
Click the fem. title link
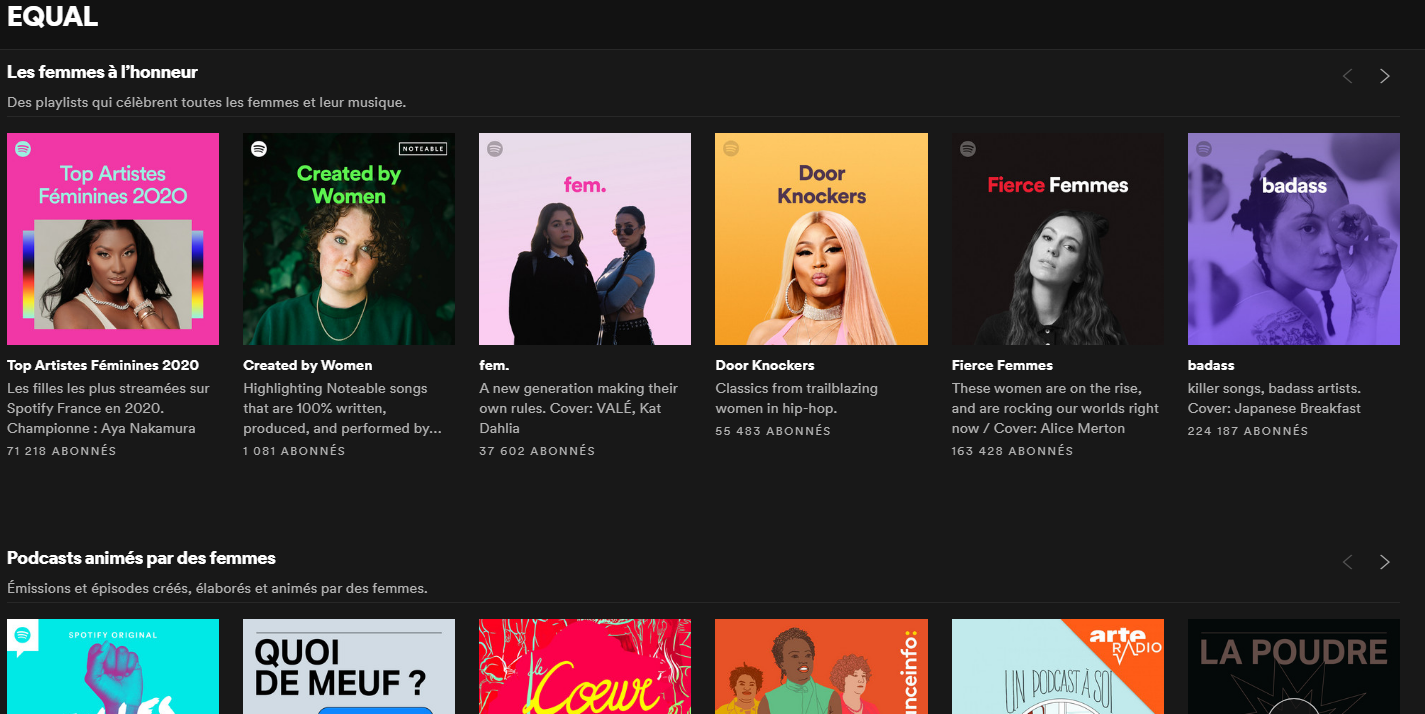494,365
